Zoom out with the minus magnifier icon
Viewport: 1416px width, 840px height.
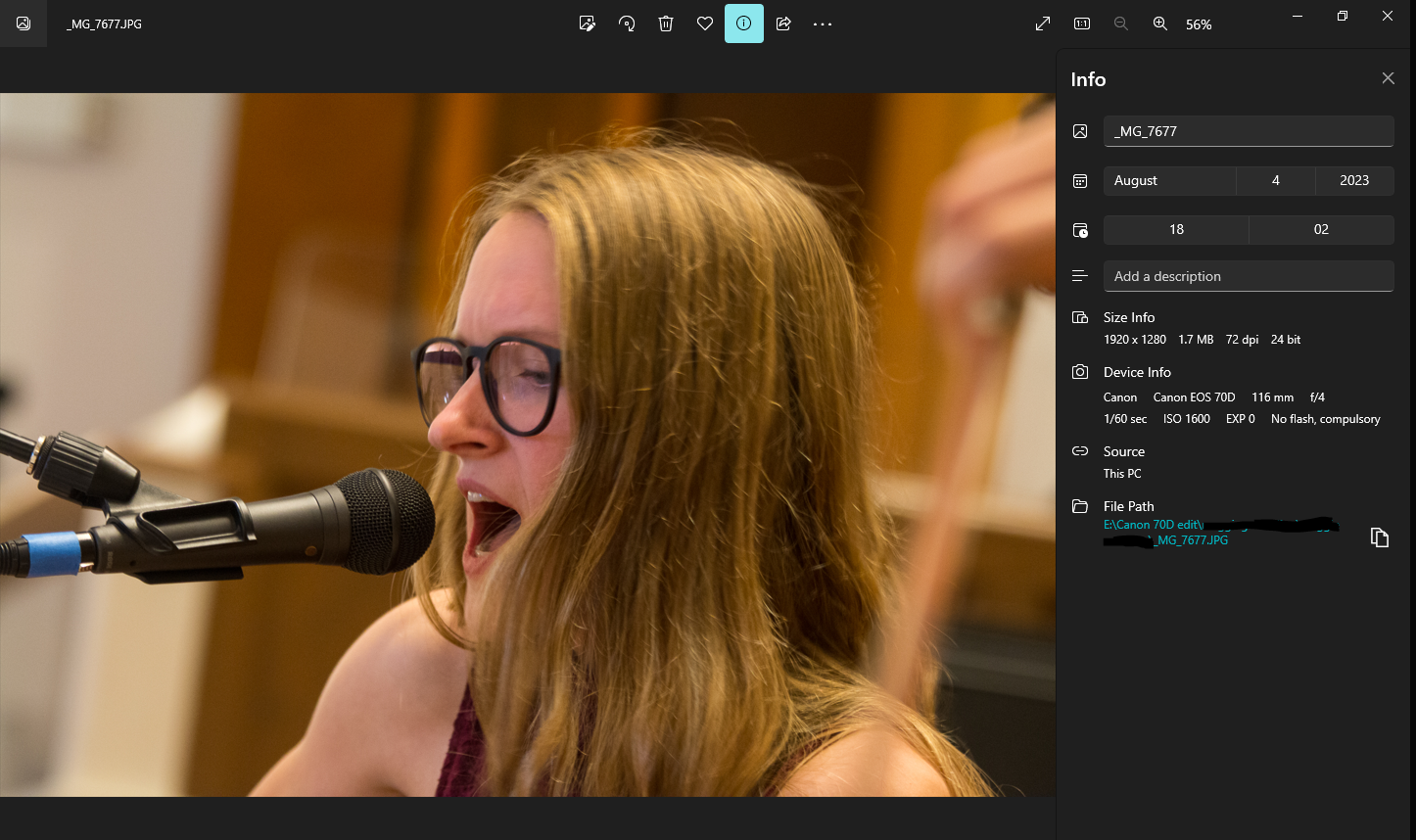1121,23
